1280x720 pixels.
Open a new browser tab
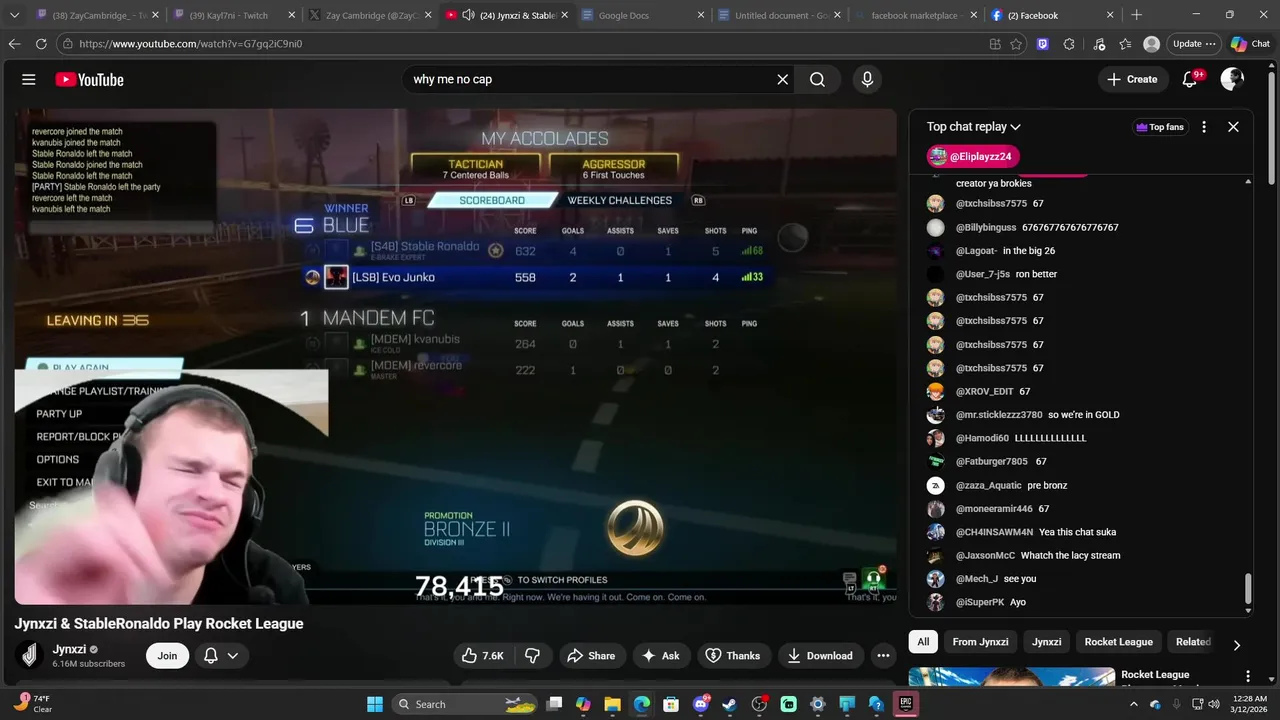tap(1136, 15)
